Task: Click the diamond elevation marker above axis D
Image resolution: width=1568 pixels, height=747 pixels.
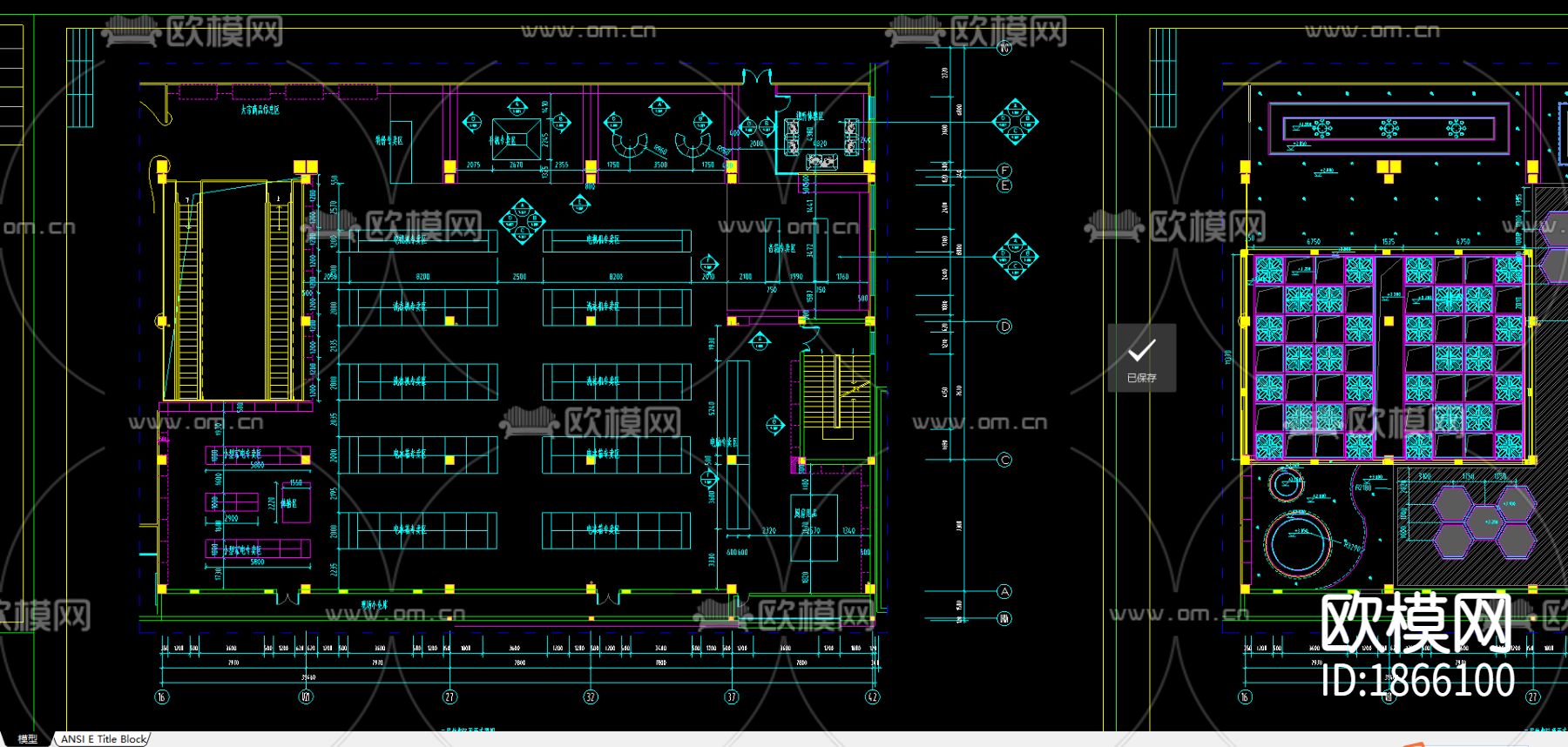Action: point(1015,257)
